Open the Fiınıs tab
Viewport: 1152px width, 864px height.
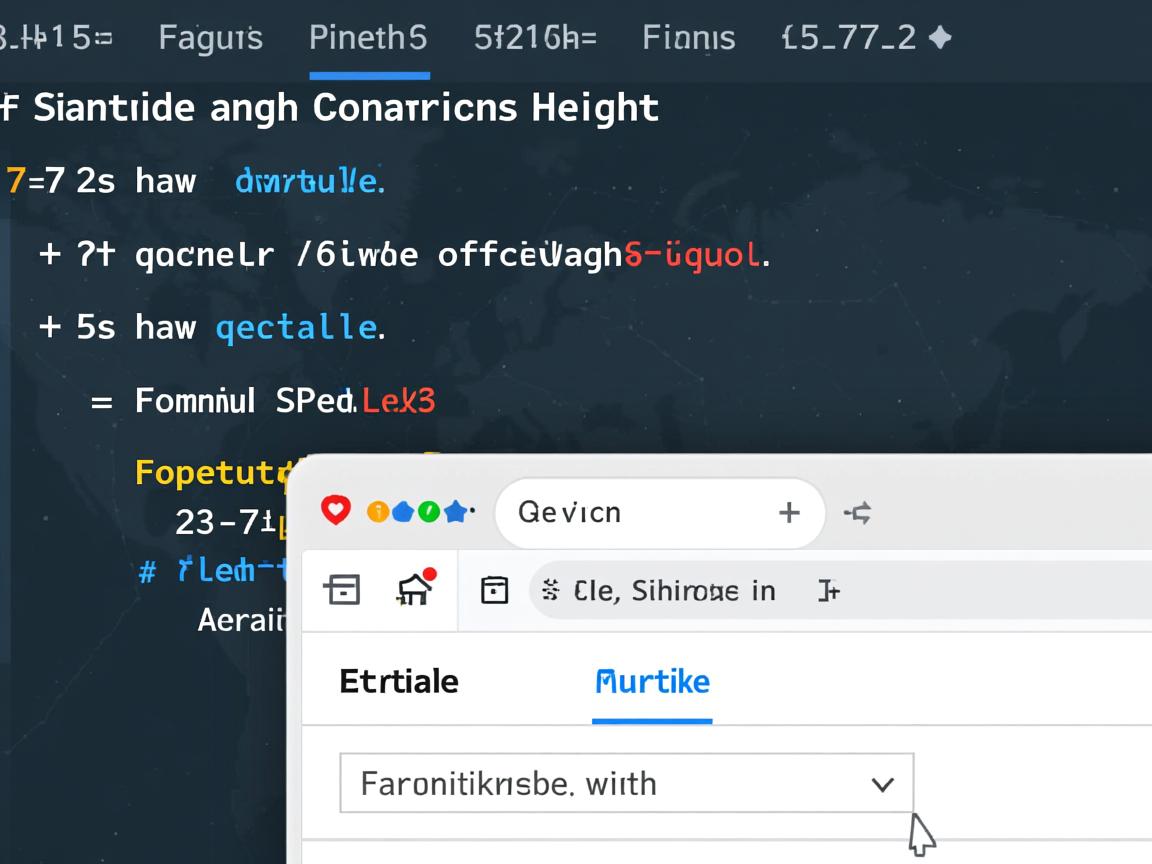tap(688, 38)
